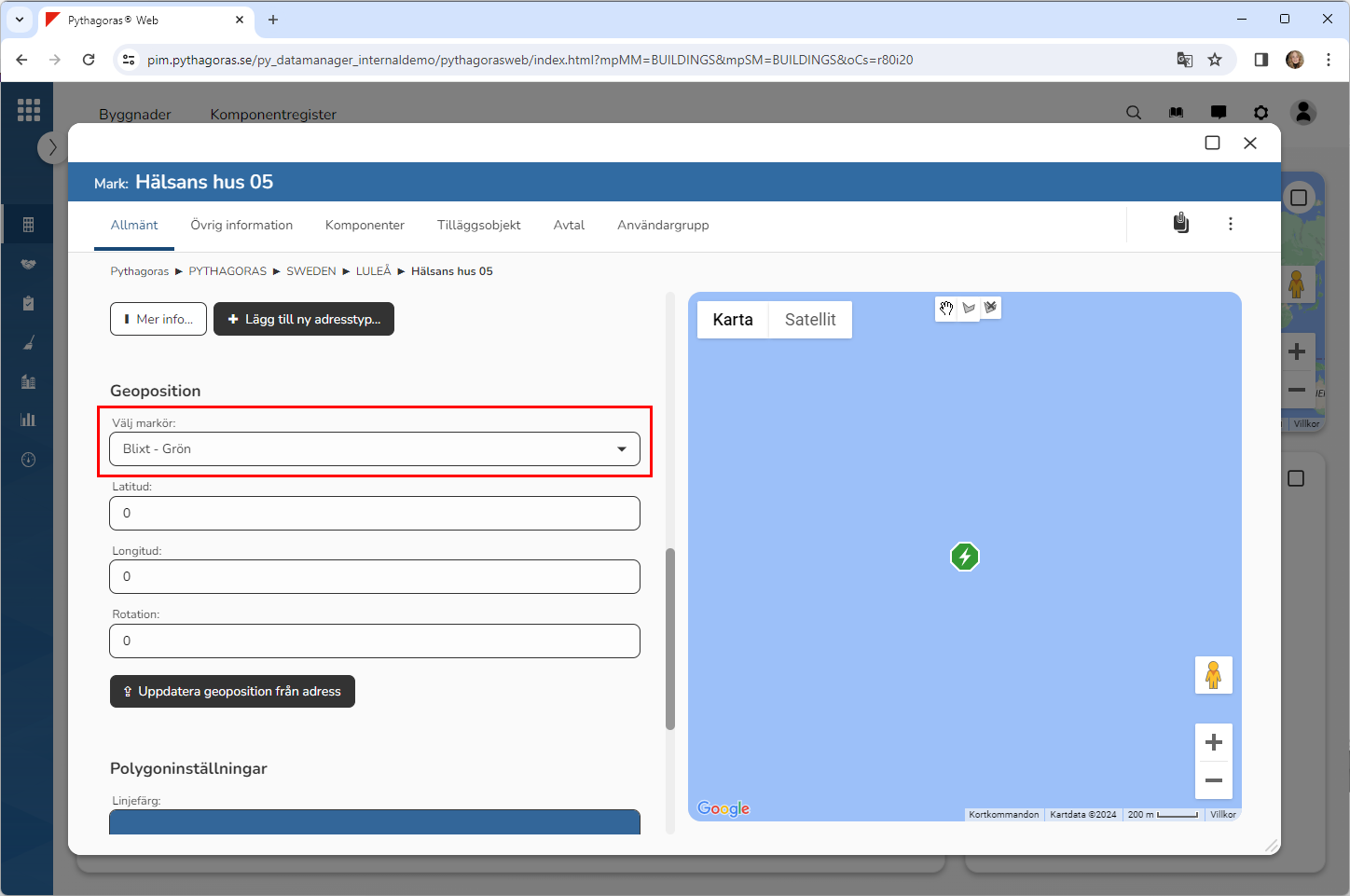Image resolution: width=1350 pixels, height=896 pixels.
Task: Switch to the Komponenter tab
Action: click(365, 226)
